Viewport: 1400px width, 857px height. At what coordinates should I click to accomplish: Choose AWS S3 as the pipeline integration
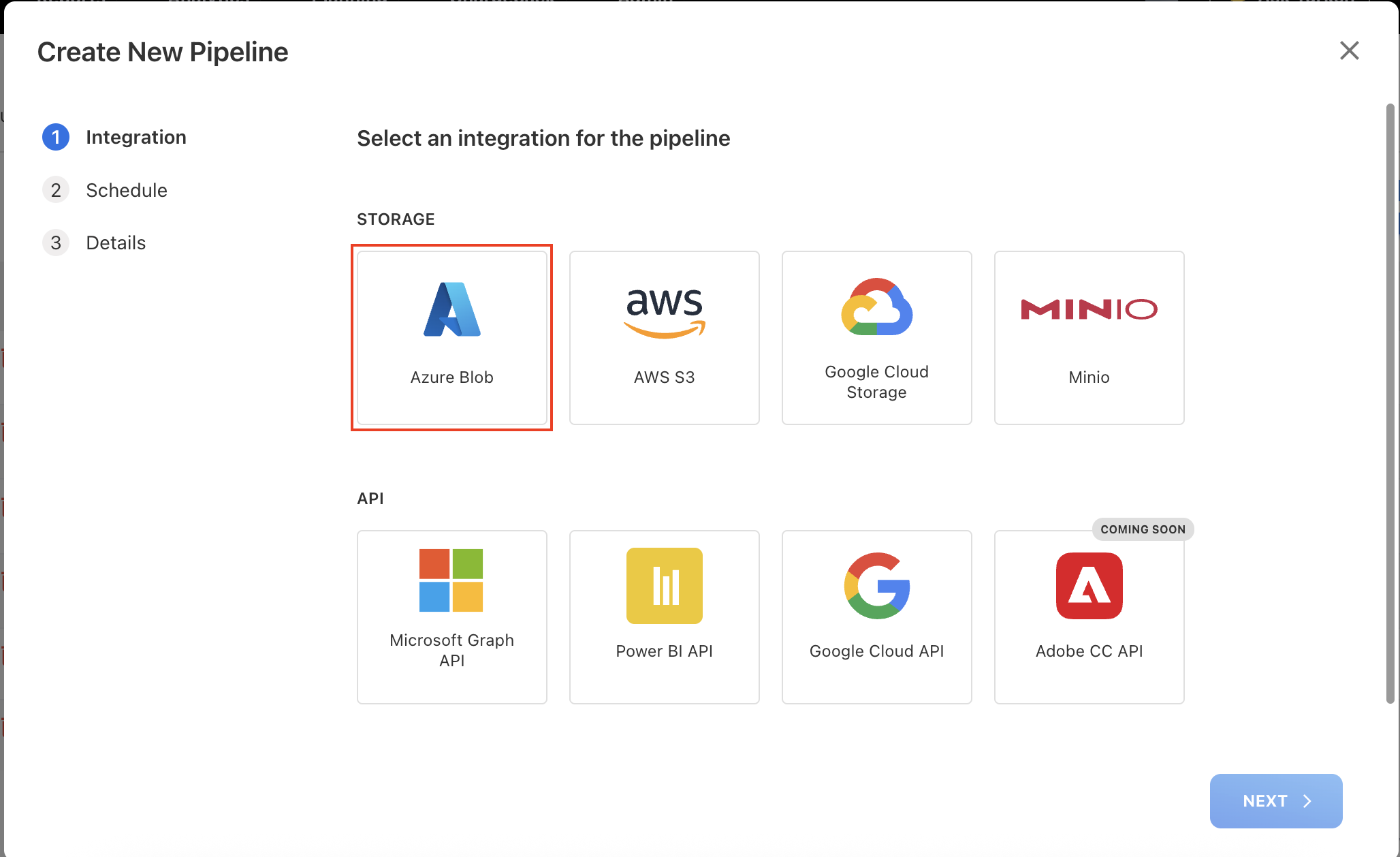point(664,337)
